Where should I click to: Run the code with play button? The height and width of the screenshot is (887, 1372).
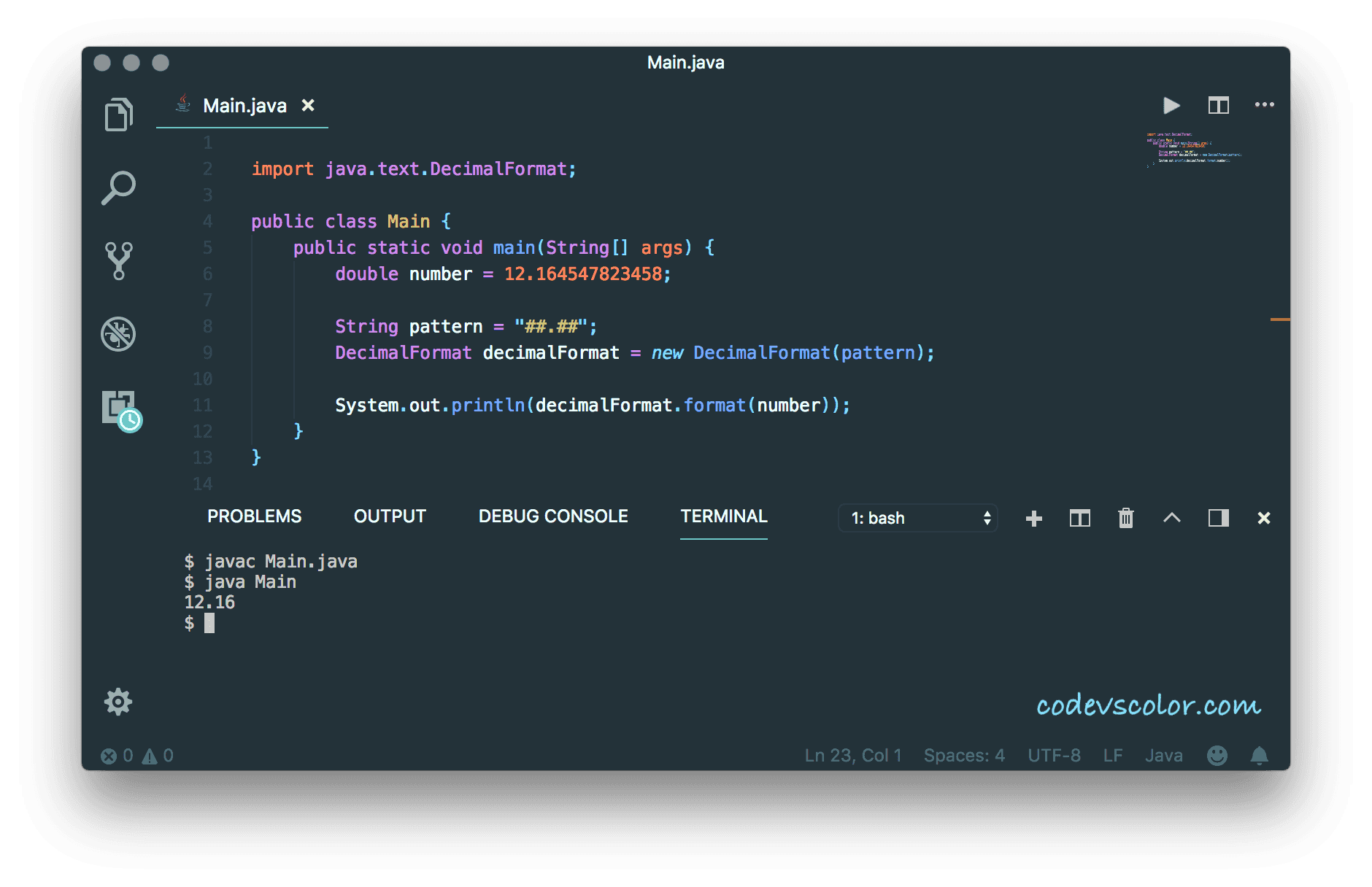point(1171,106)
